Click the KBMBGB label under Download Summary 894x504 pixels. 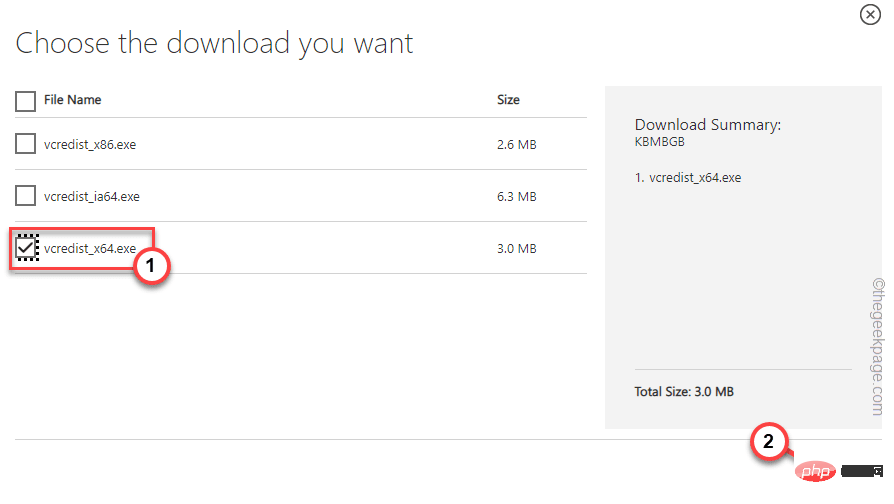657,142
